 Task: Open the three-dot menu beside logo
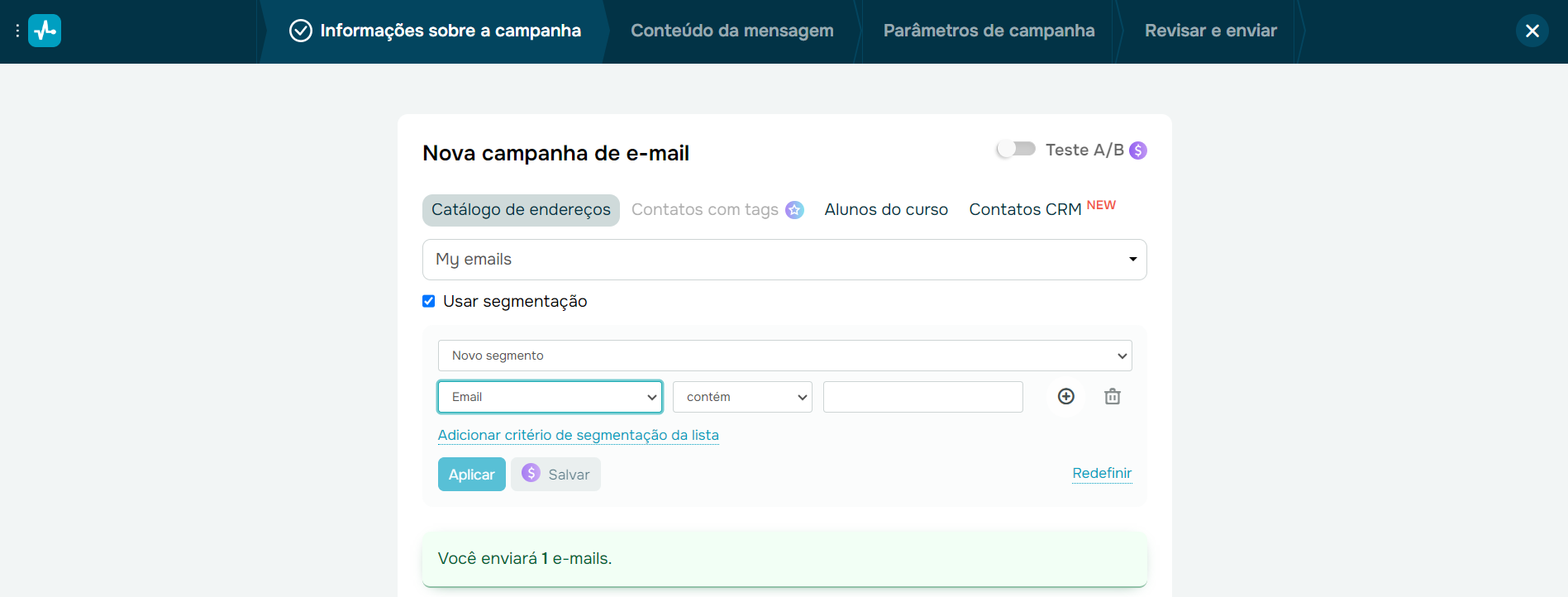click(x=17, y=31)
